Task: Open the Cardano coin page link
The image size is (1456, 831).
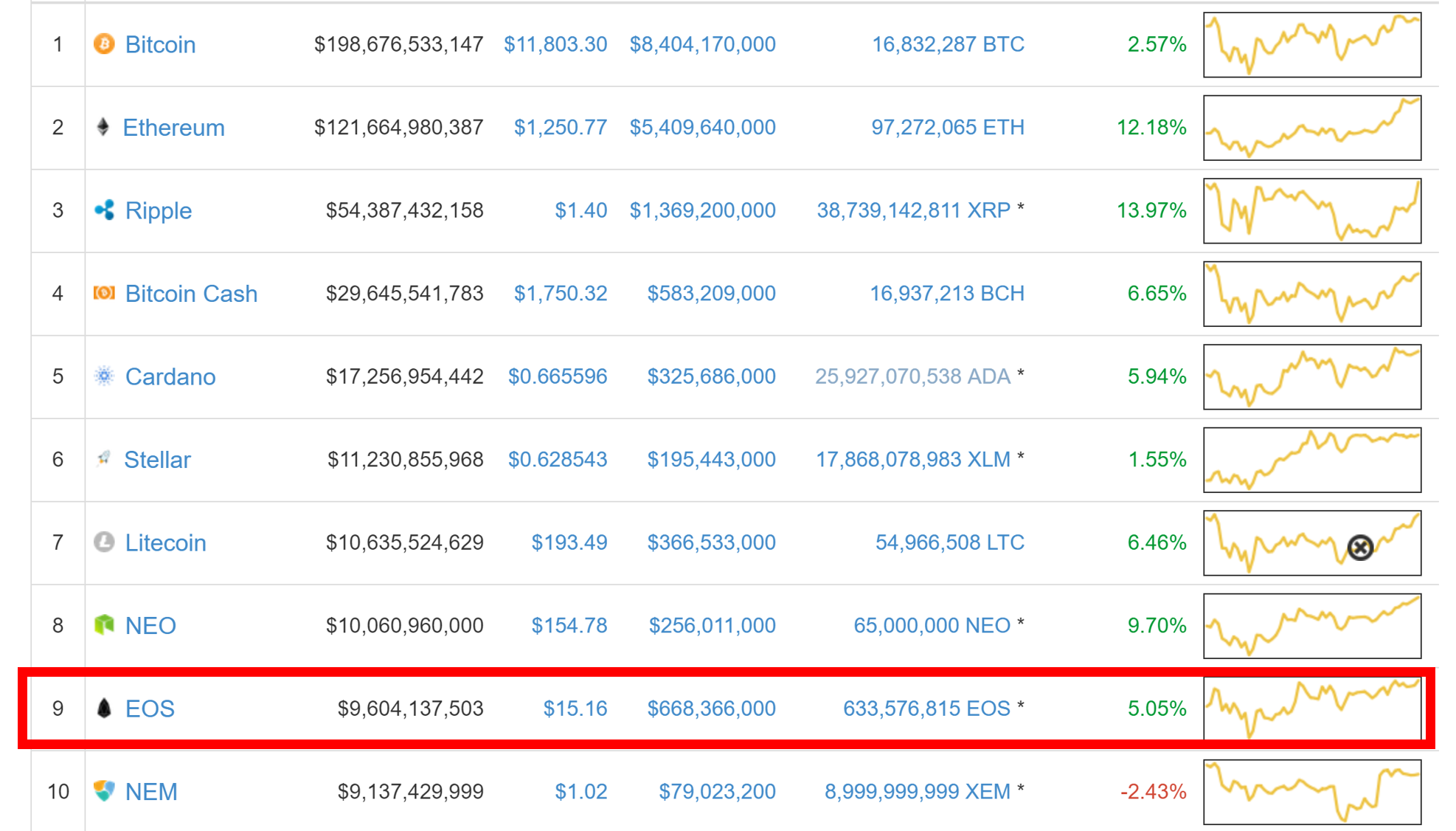Action: [x=170, y=377]
